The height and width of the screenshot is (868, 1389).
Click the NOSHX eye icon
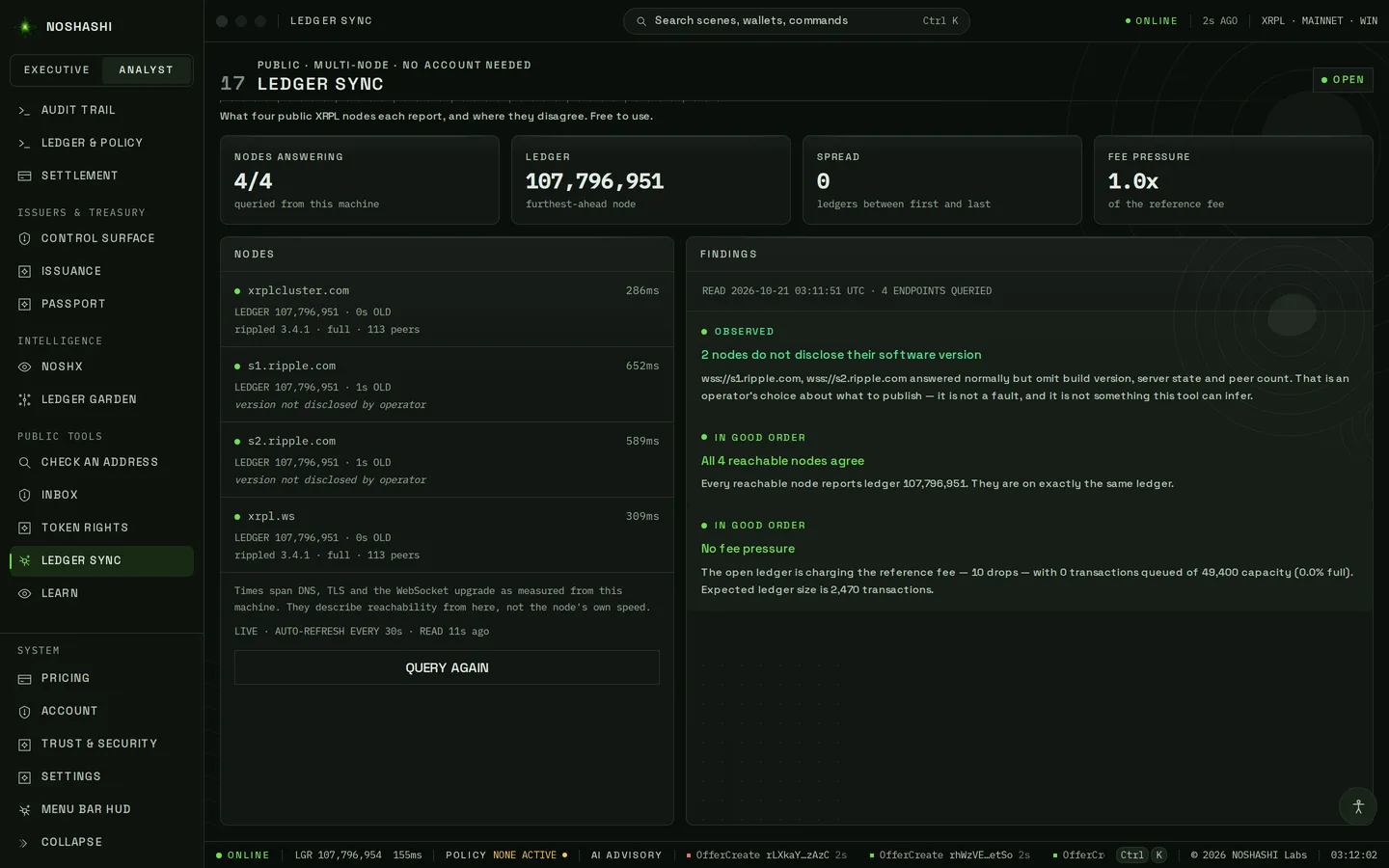pyautogui.click(x=25, y=367)
